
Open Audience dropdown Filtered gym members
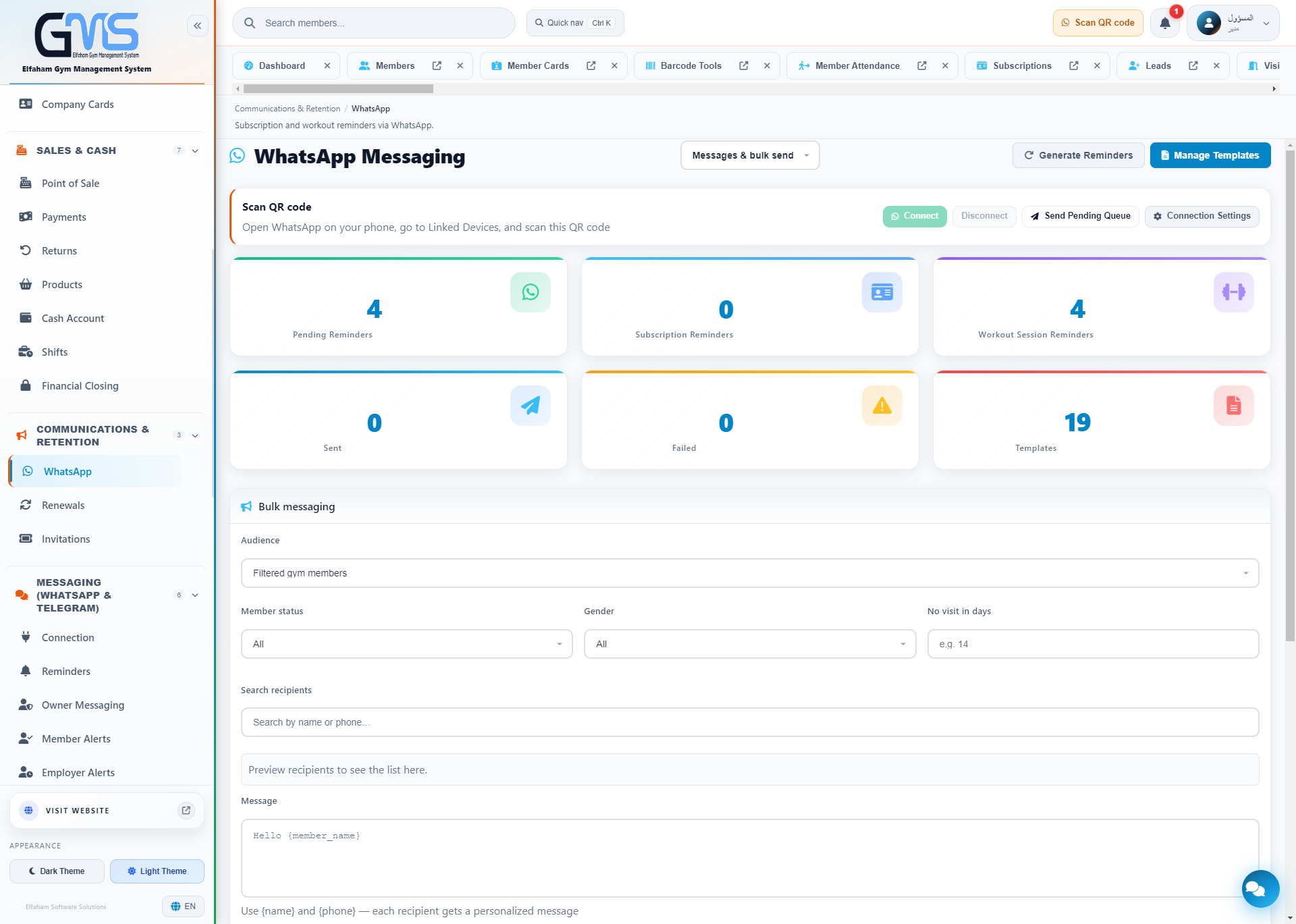coord(749,573)
